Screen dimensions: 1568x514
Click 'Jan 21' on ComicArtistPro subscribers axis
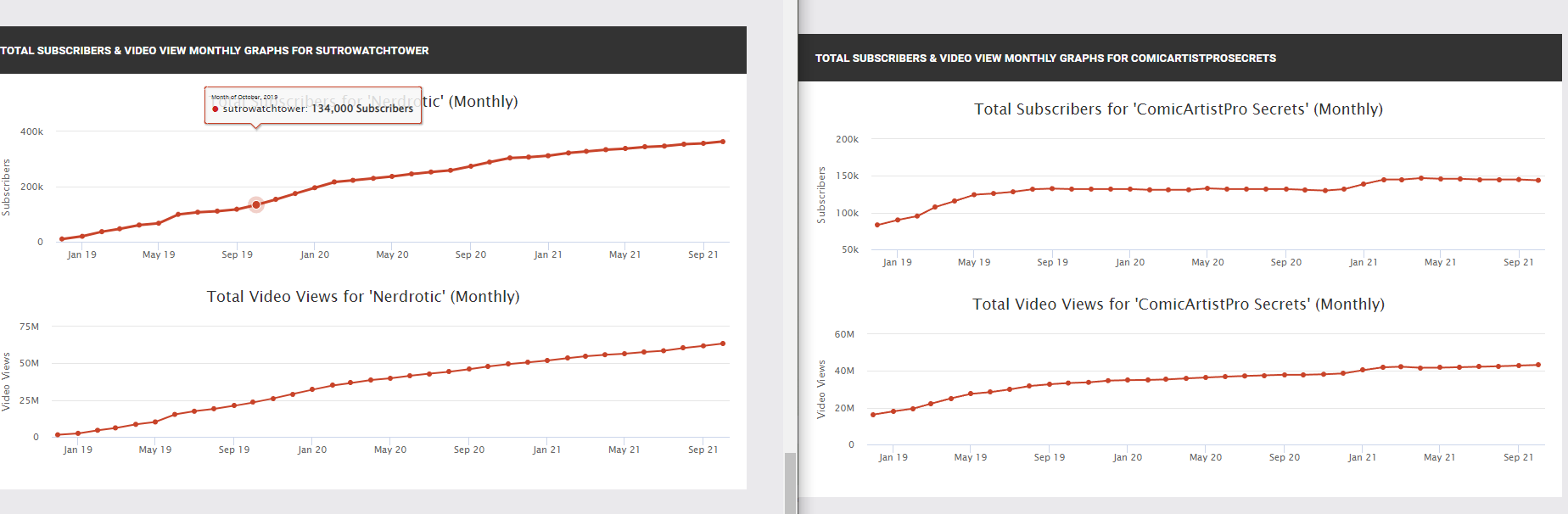1364,263
